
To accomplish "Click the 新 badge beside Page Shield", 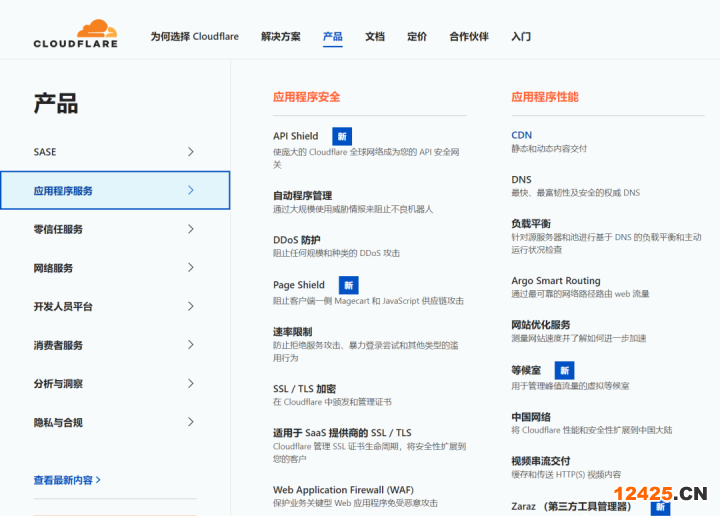I will 348,285.
